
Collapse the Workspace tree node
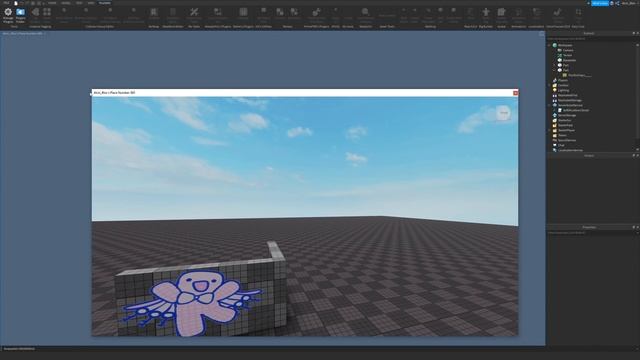549,45
